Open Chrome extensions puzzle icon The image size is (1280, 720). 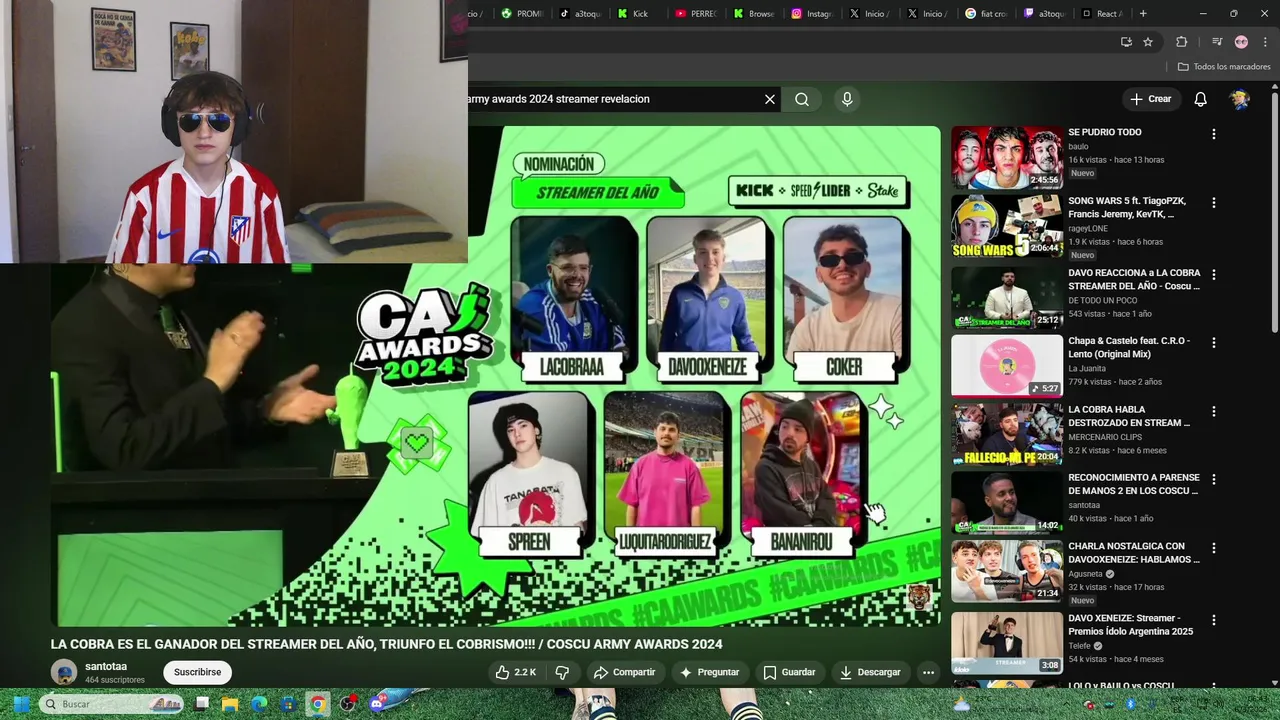(1181, 42)
